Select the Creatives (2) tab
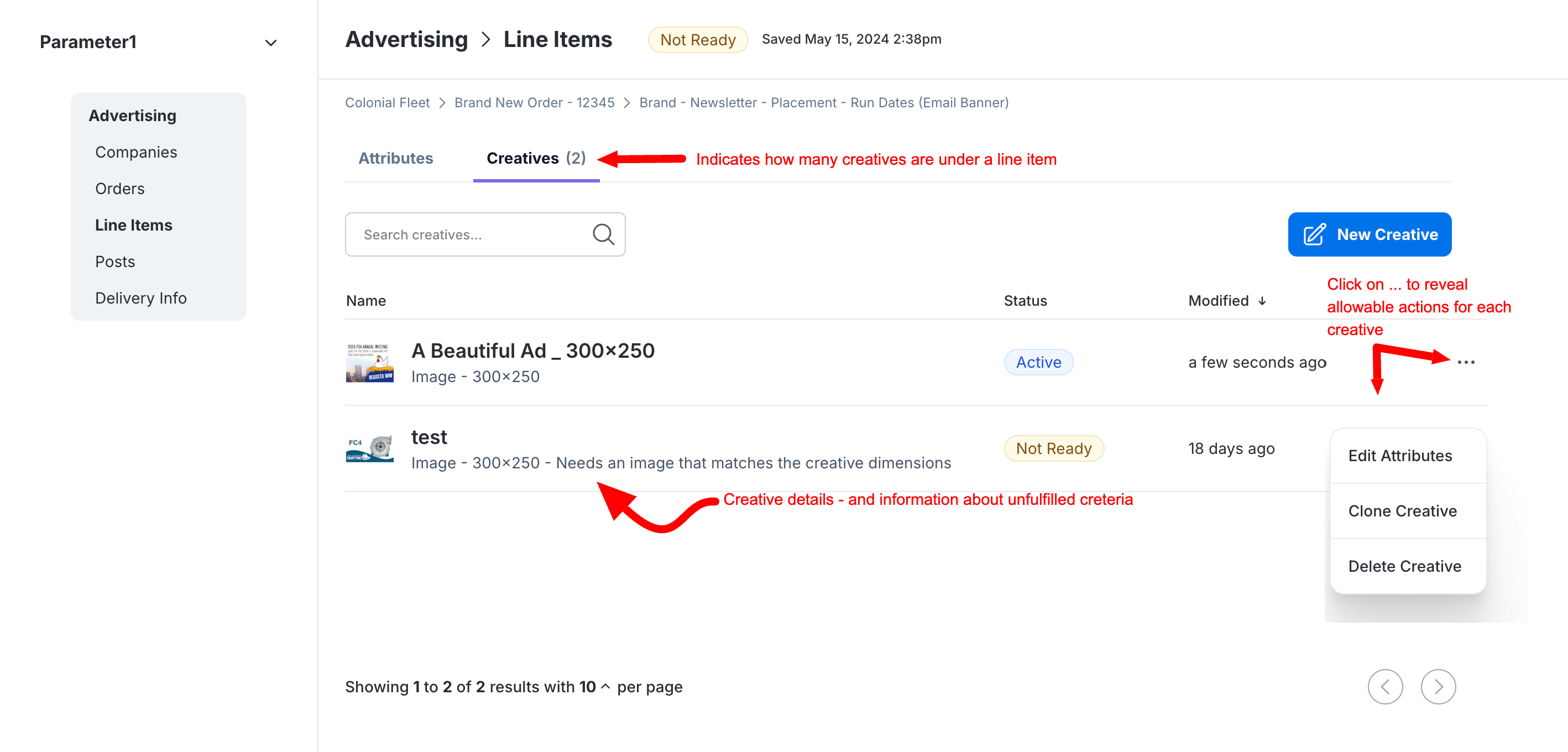Screen dimensions: 1568x752 click(x=536, y=158)
